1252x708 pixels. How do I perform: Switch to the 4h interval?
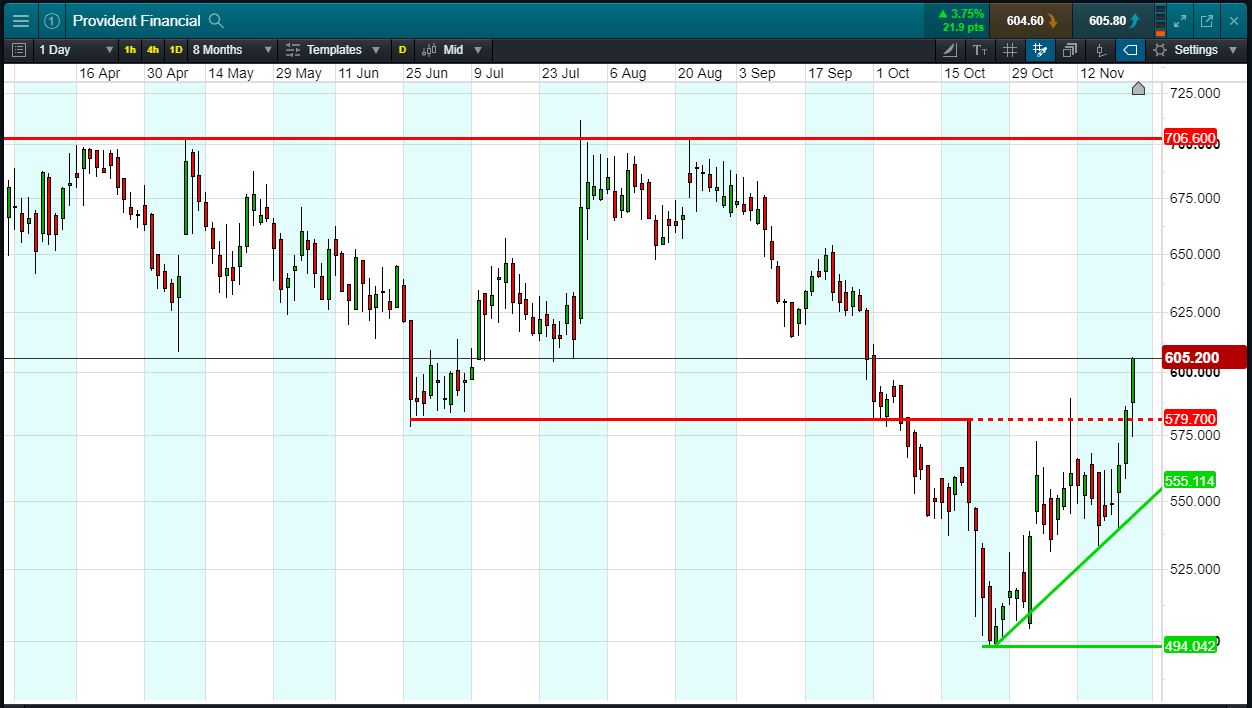click(x=153, y=49)
